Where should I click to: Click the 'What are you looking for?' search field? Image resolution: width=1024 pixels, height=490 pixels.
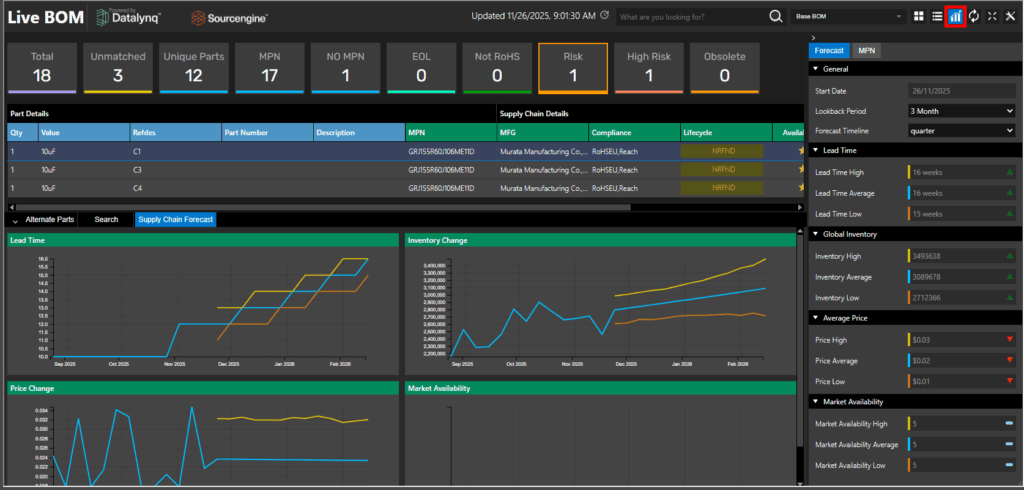[x=690, y=17]
